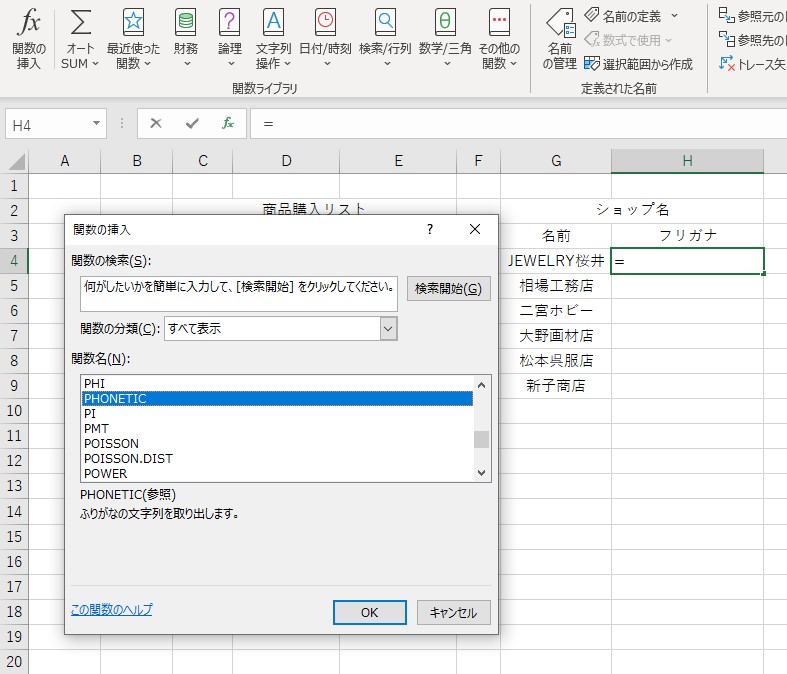Expand the Define Name (名前の定義) dropdown arrow

pos(674,16)
